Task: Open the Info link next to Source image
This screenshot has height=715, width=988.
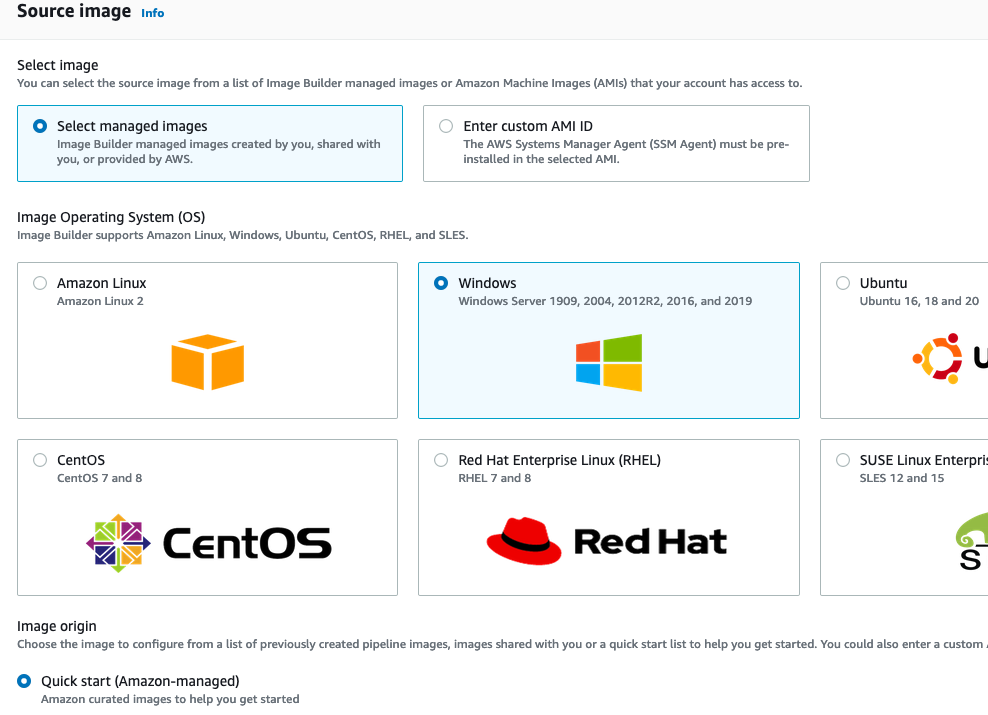Action: [152, 13]
